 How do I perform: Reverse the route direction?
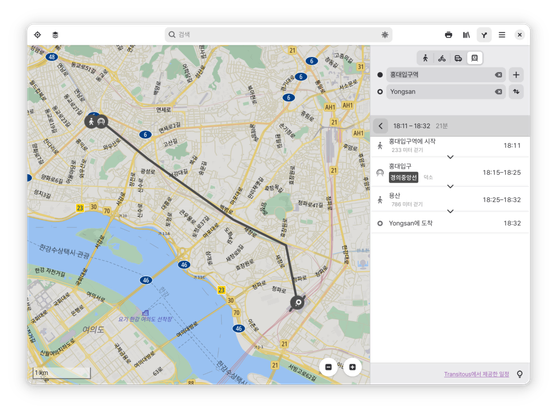(x=516, y=92)
